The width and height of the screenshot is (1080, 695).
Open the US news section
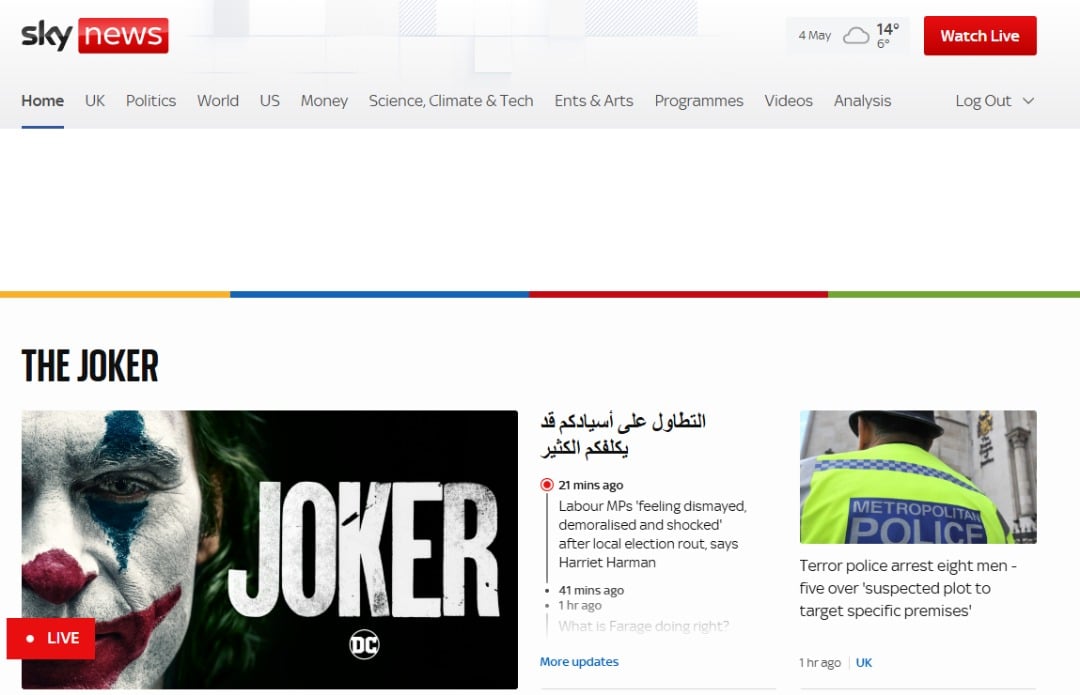(x=270, y=101)
